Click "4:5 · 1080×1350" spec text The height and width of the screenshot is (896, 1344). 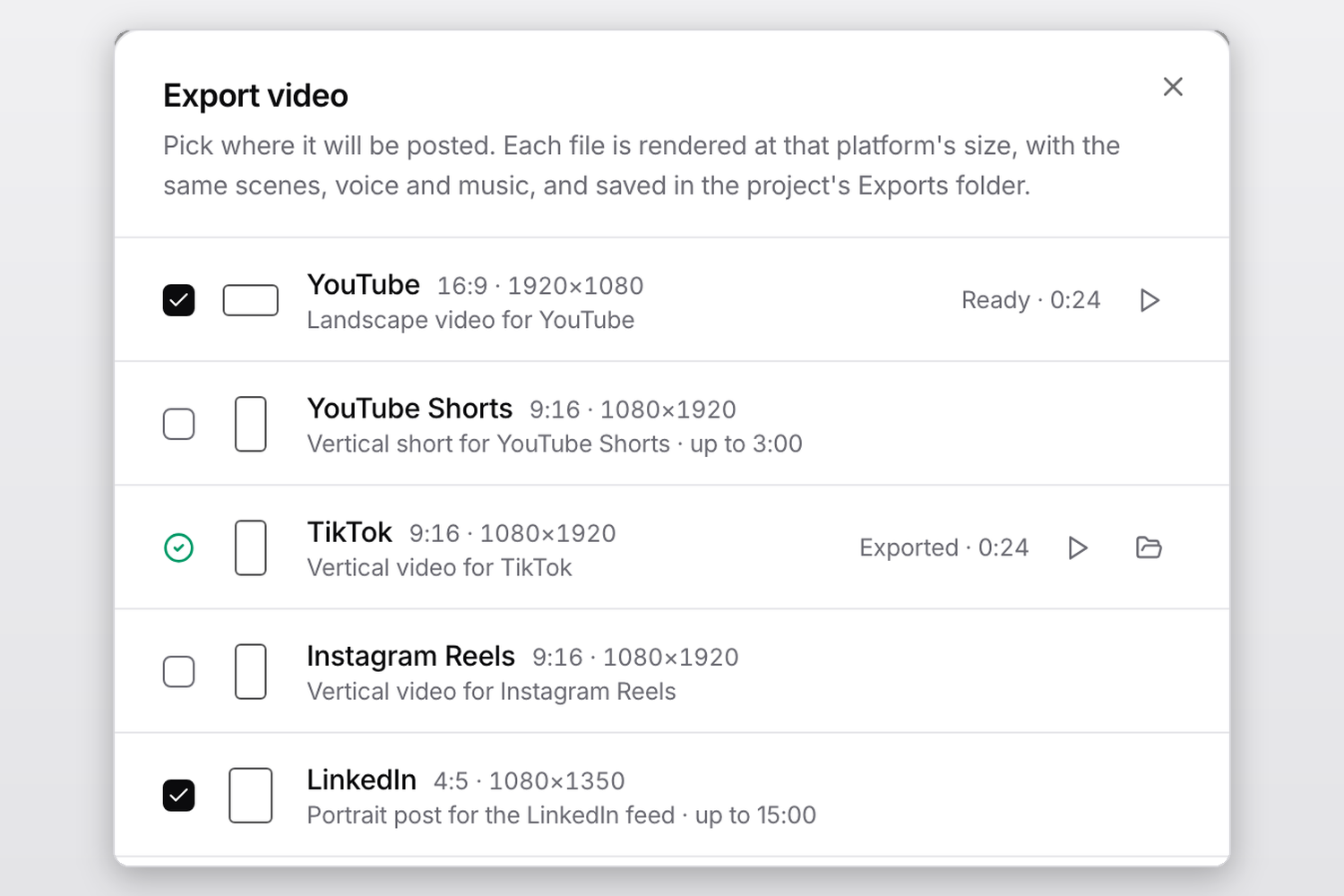[x=529, y=781]
